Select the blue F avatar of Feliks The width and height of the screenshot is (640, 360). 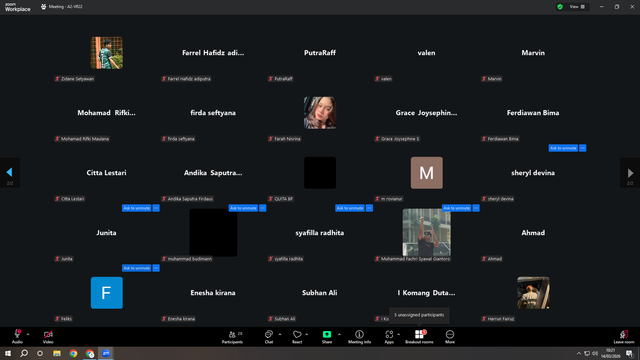[x=107, y=293]
